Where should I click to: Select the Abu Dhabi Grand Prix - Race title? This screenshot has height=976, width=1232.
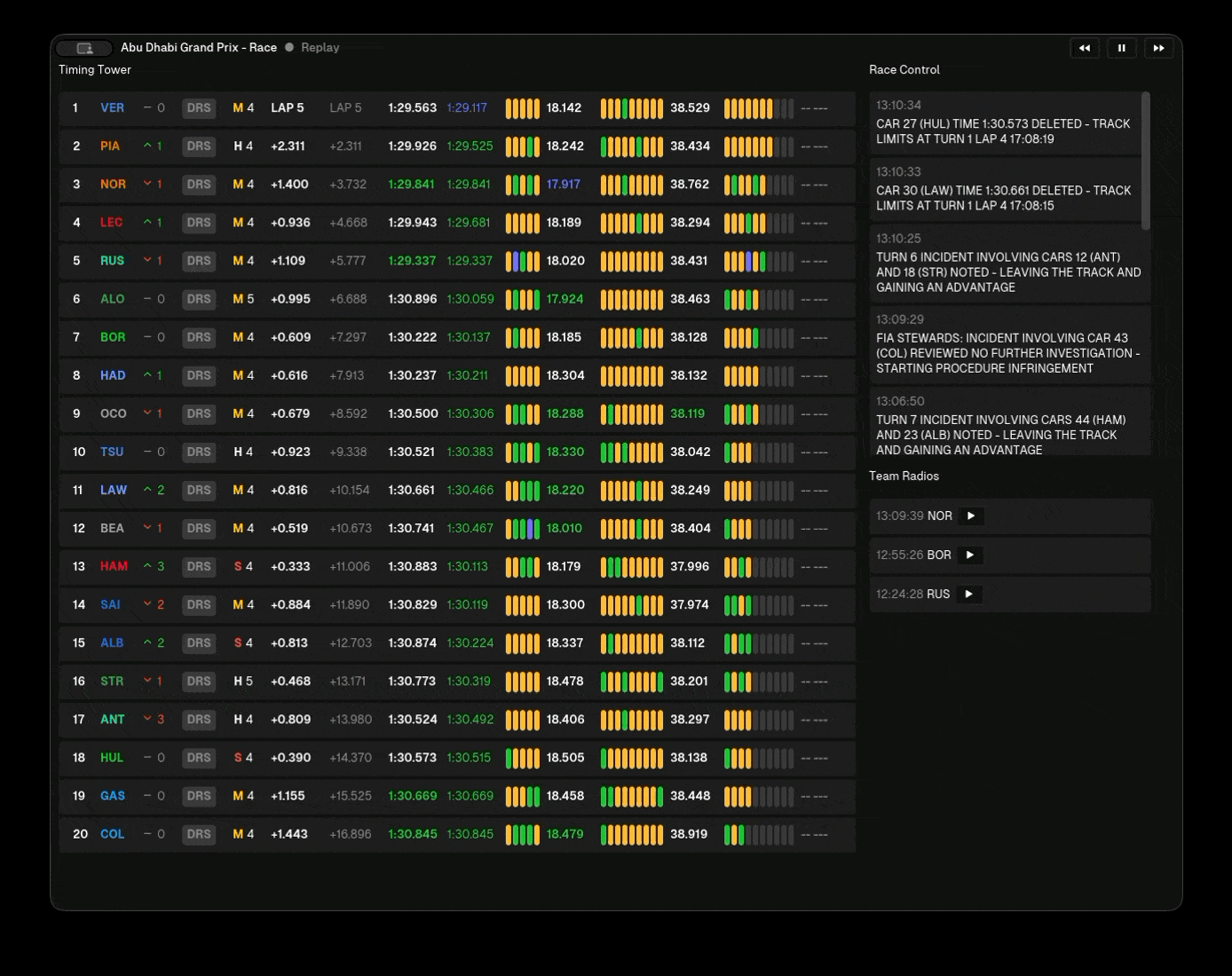pyautogui.click(x=199, y=48)
